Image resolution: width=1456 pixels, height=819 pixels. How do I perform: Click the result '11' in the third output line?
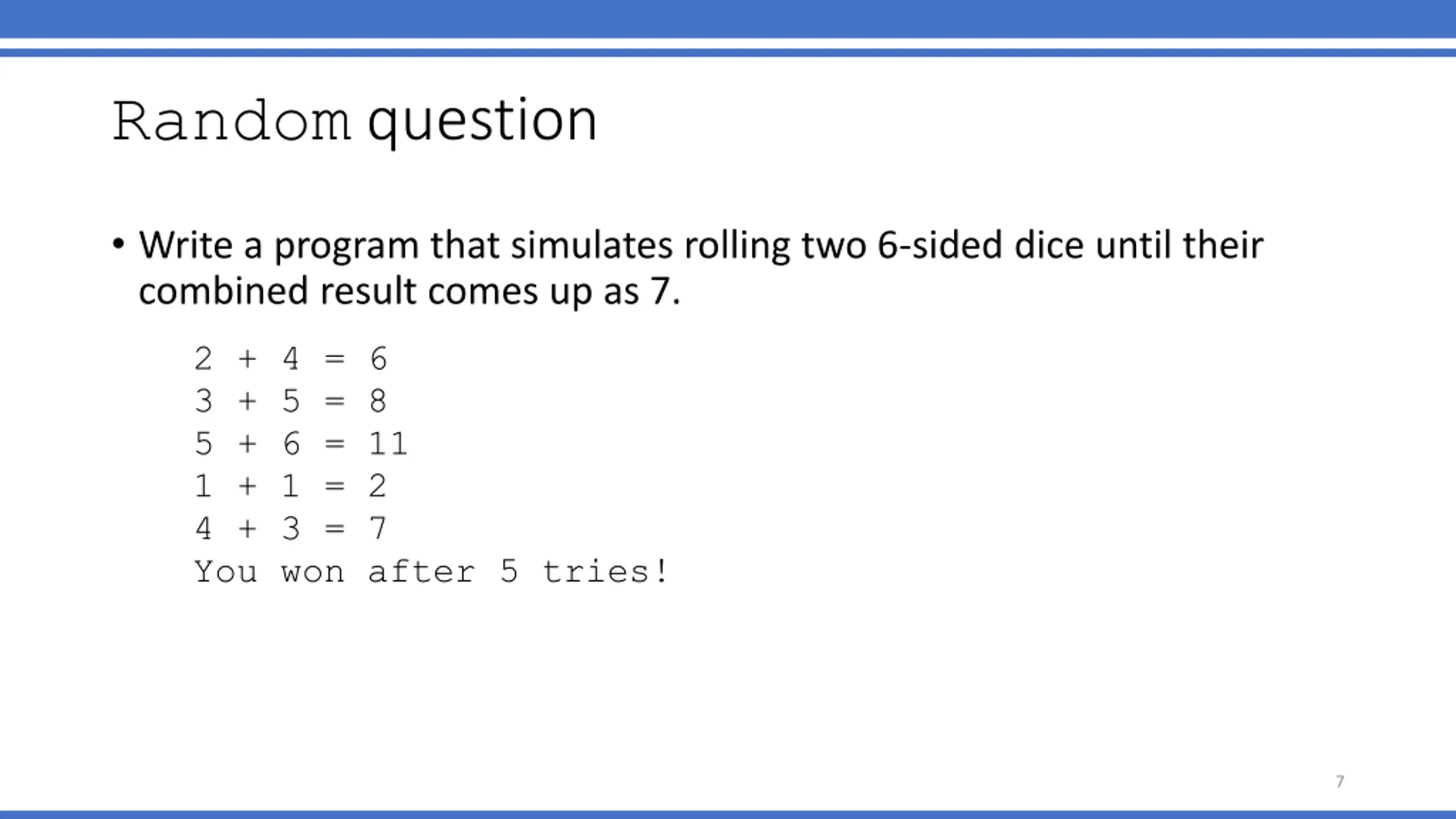coord(388,444)
